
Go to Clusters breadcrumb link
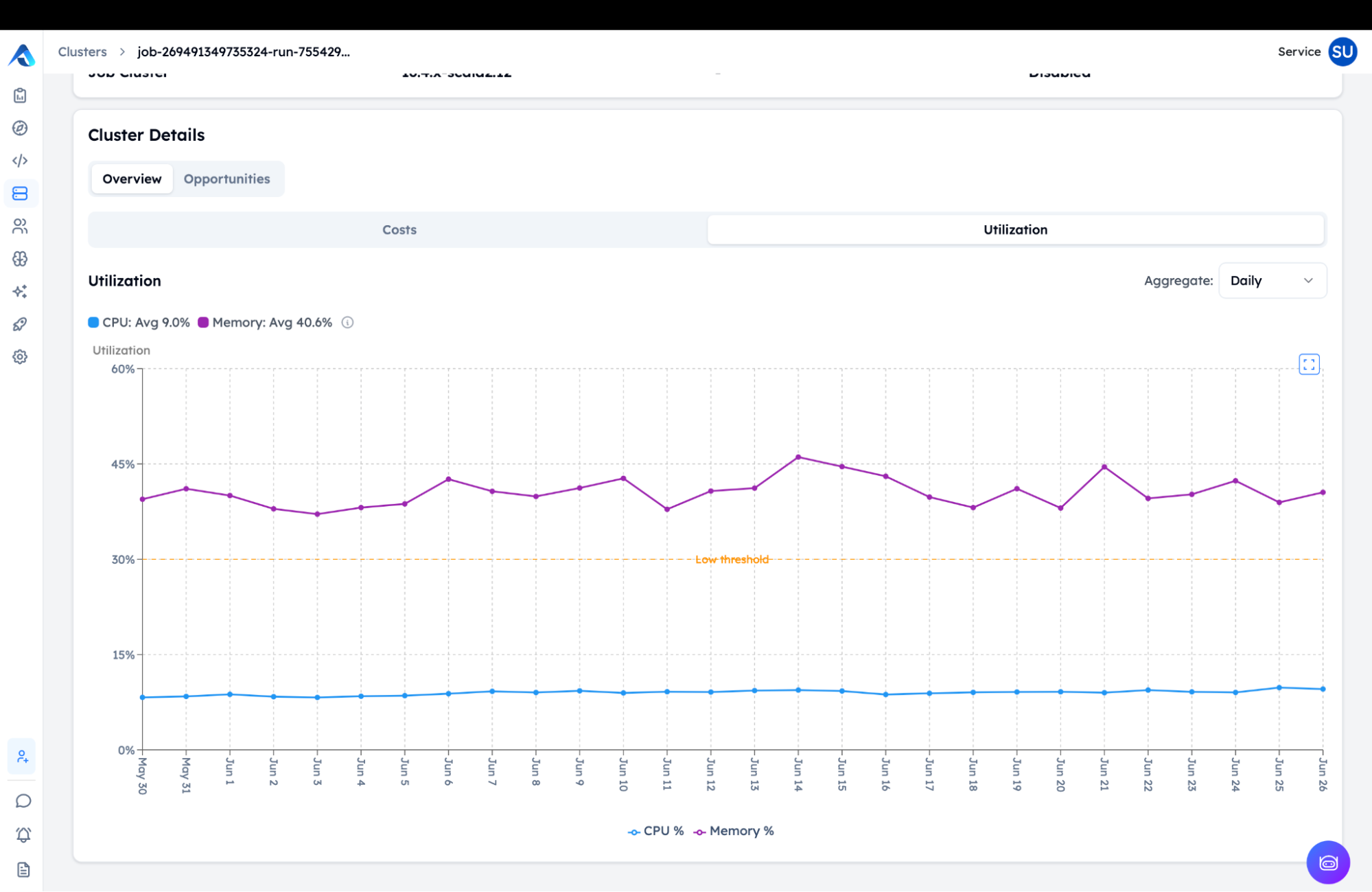click(x=82, y=52)
